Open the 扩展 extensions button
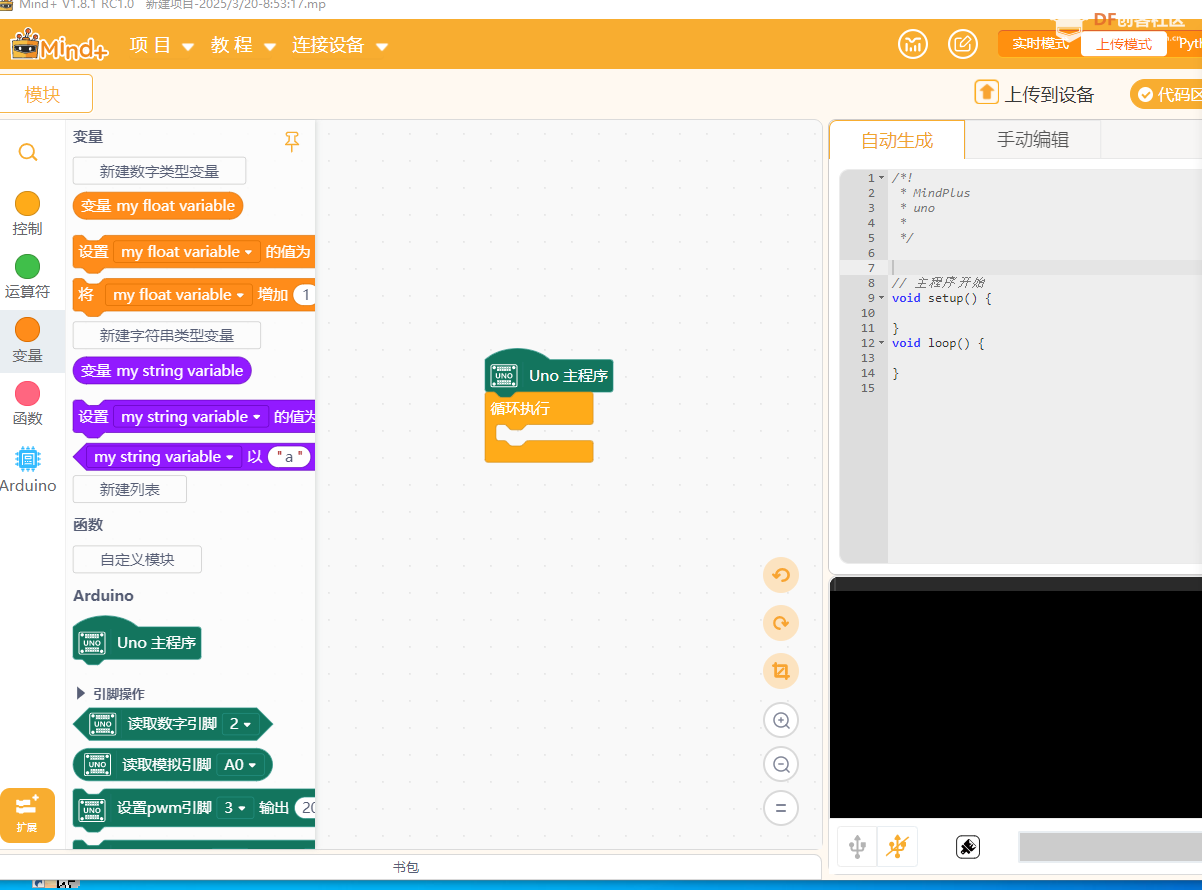This screenshot has height=890, width=1202. pos(27,814)
